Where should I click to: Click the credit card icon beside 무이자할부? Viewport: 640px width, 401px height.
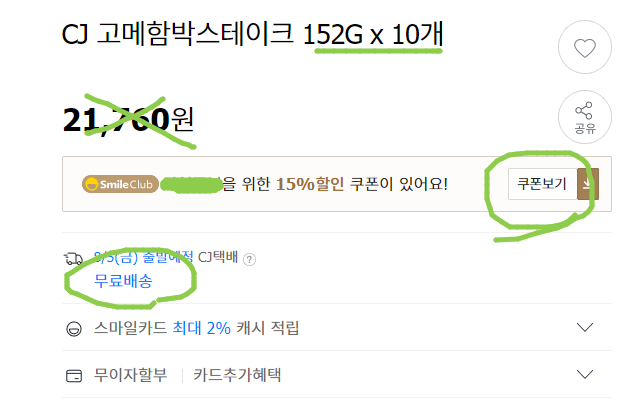pyautogui.click(x=74, y=376)
